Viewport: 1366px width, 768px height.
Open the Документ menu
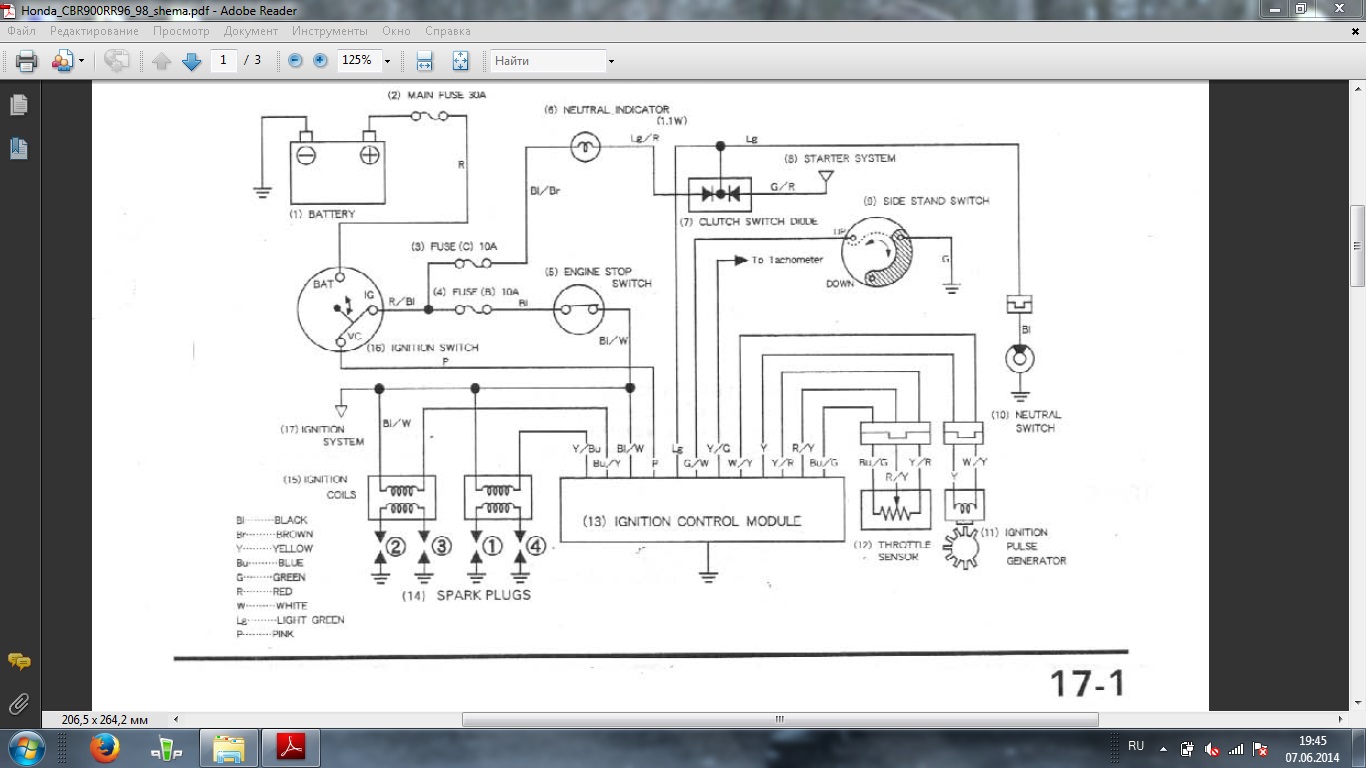(251, 31)
